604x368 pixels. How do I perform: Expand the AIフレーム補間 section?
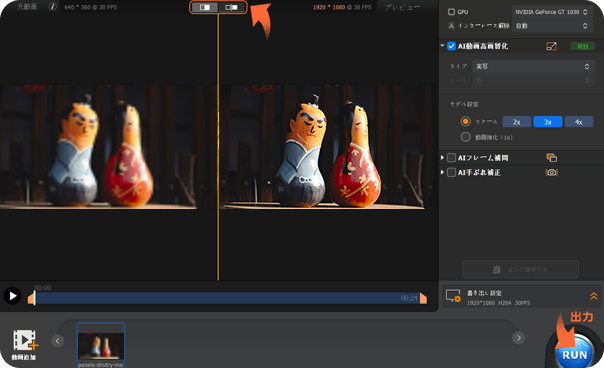pyautogui.click(x=442, y=158)
